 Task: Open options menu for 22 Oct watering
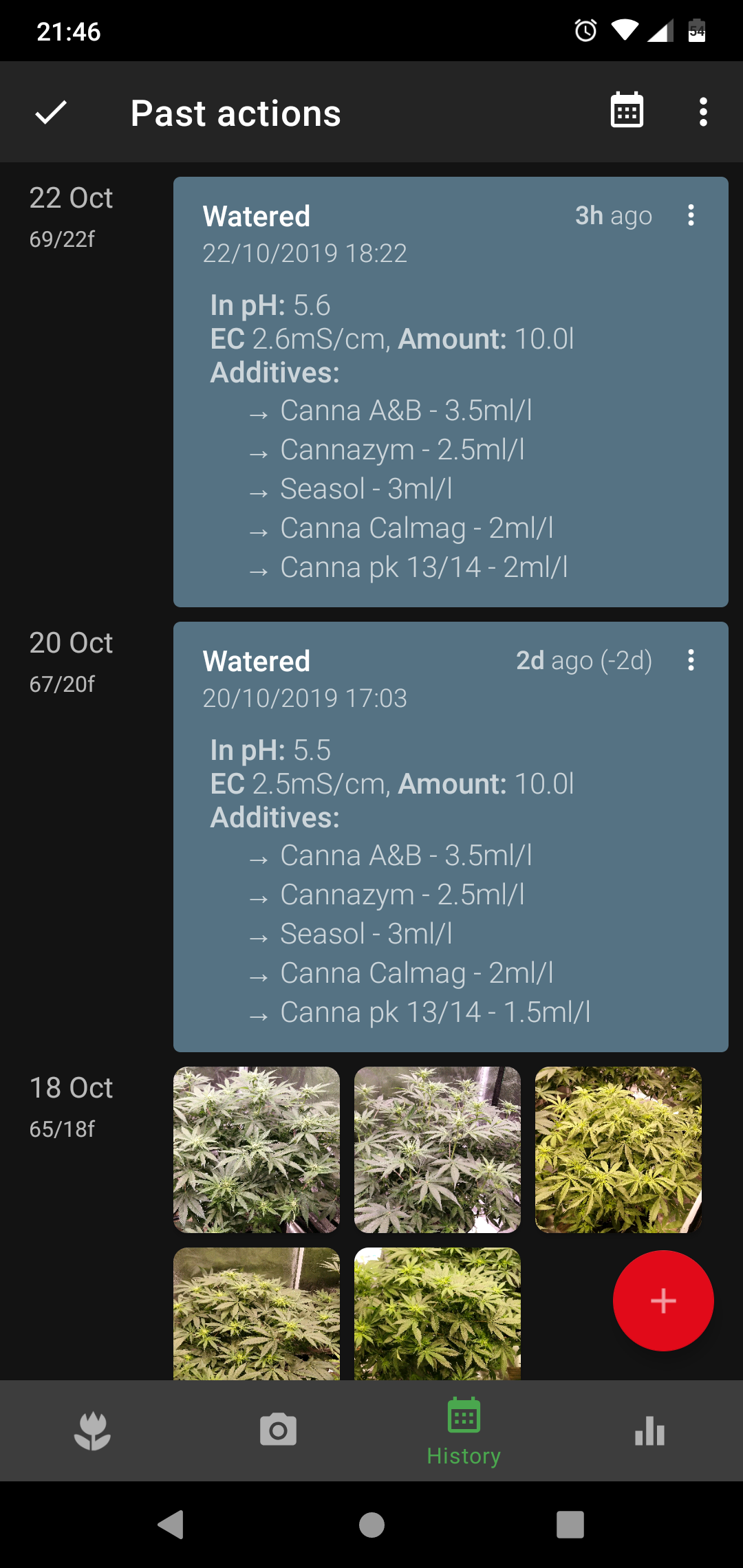pyautogui.click(x=691, y=215)
